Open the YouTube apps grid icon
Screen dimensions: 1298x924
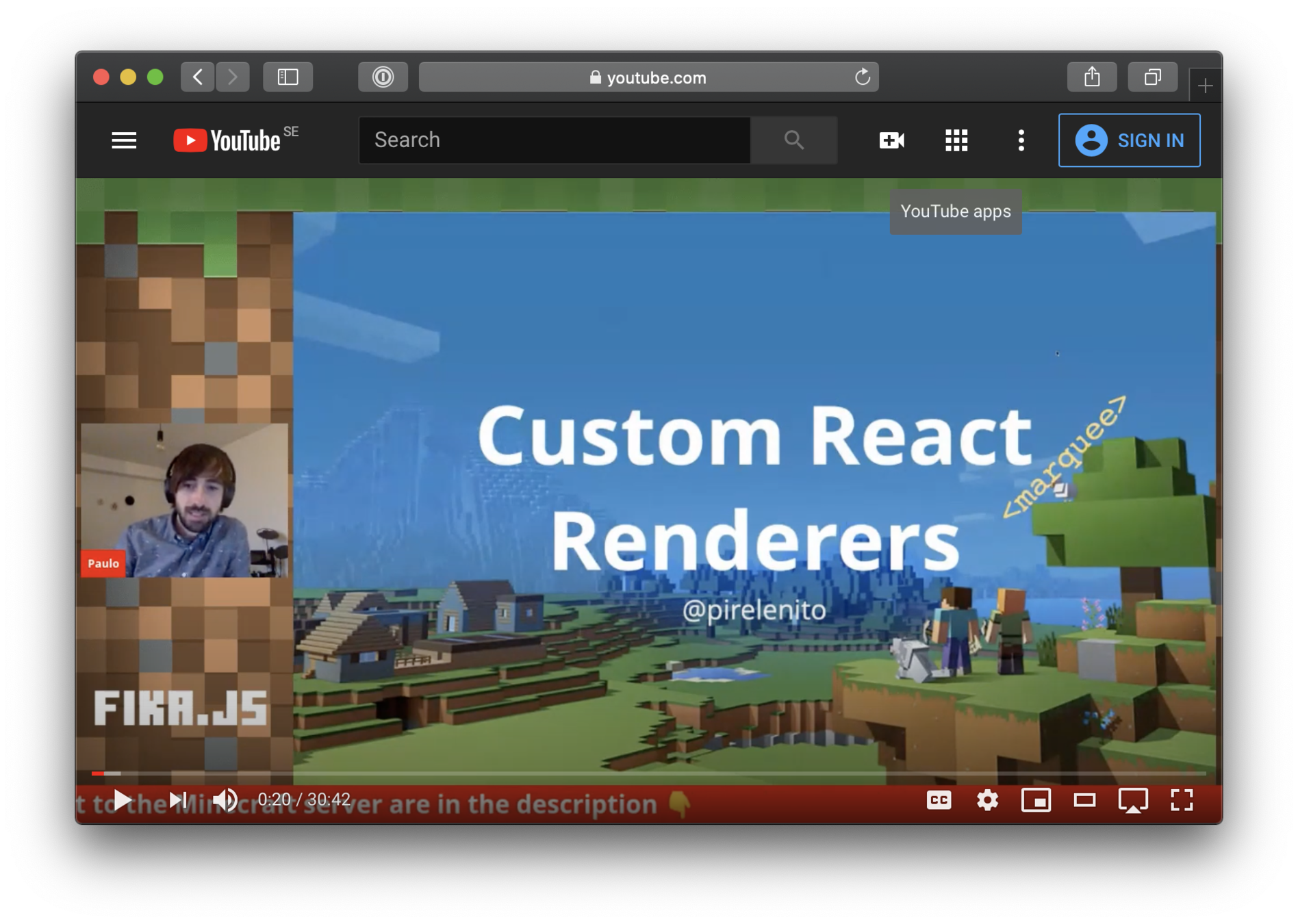point(956,140)
